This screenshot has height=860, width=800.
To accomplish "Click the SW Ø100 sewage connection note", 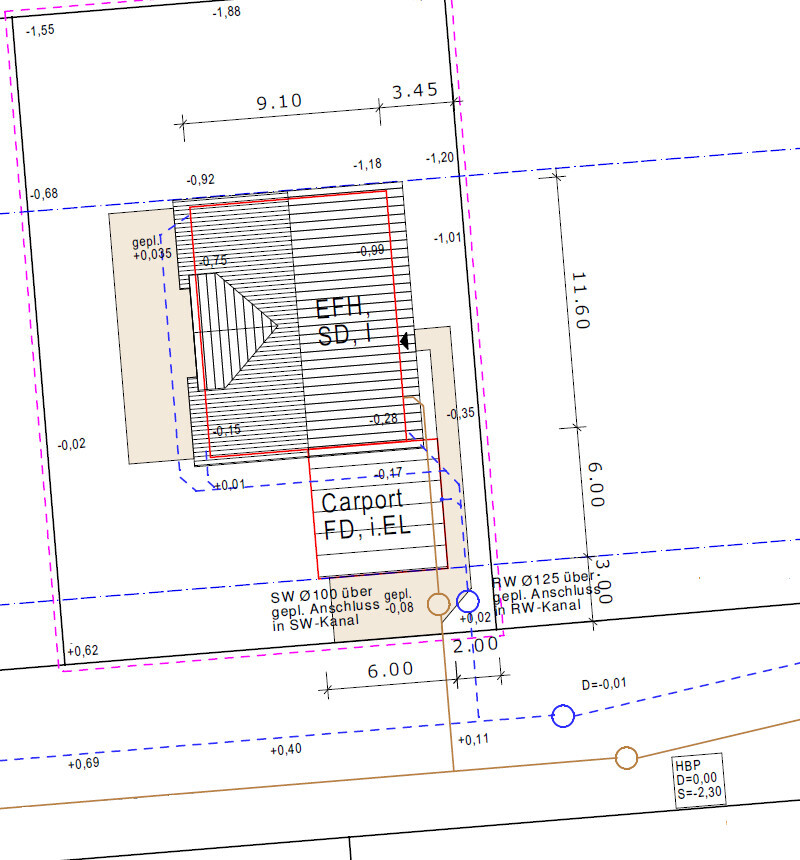I will (326, 606).
